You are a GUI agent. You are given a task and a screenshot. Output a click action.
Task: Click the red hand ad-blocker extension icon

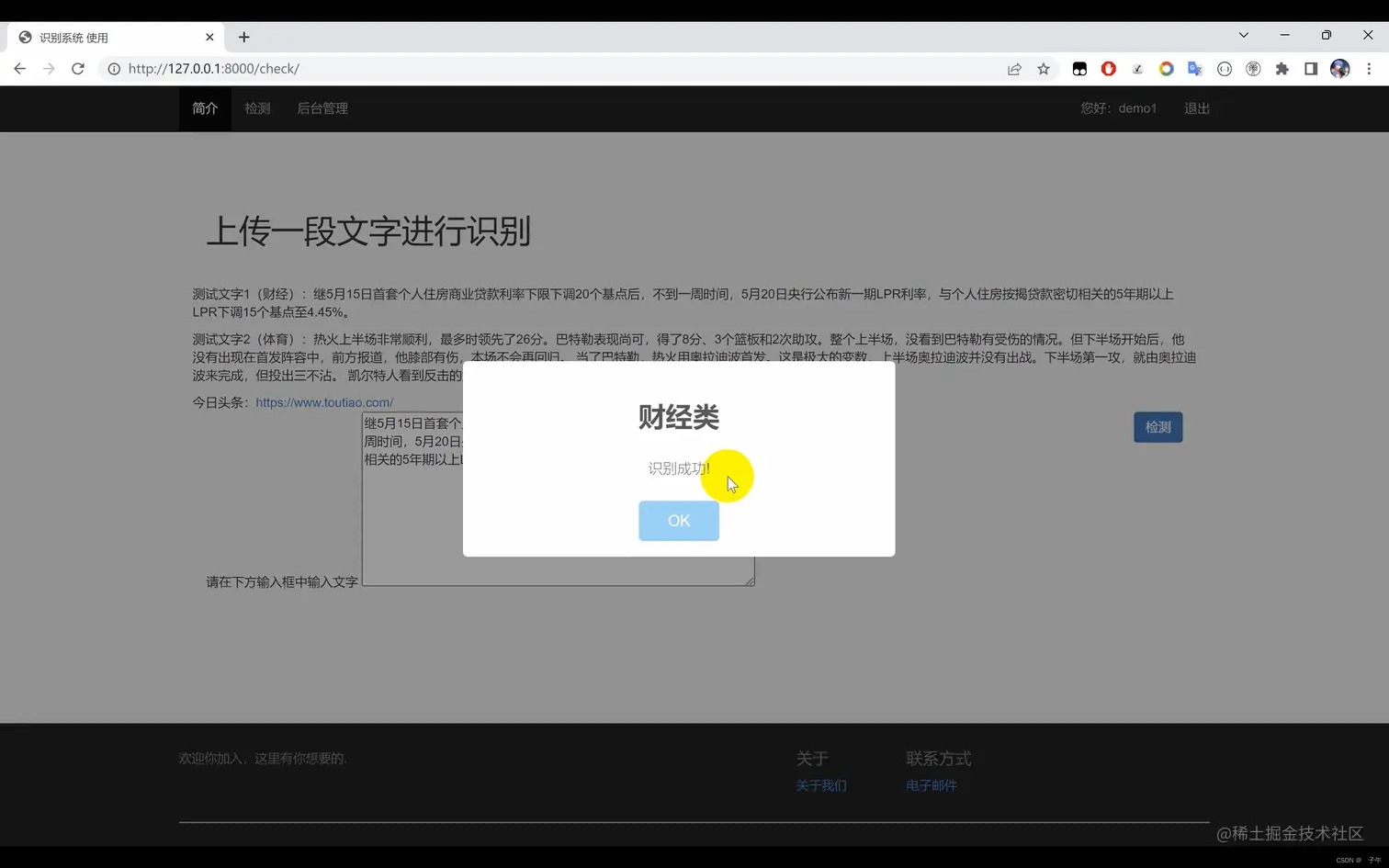[1109, 68]
